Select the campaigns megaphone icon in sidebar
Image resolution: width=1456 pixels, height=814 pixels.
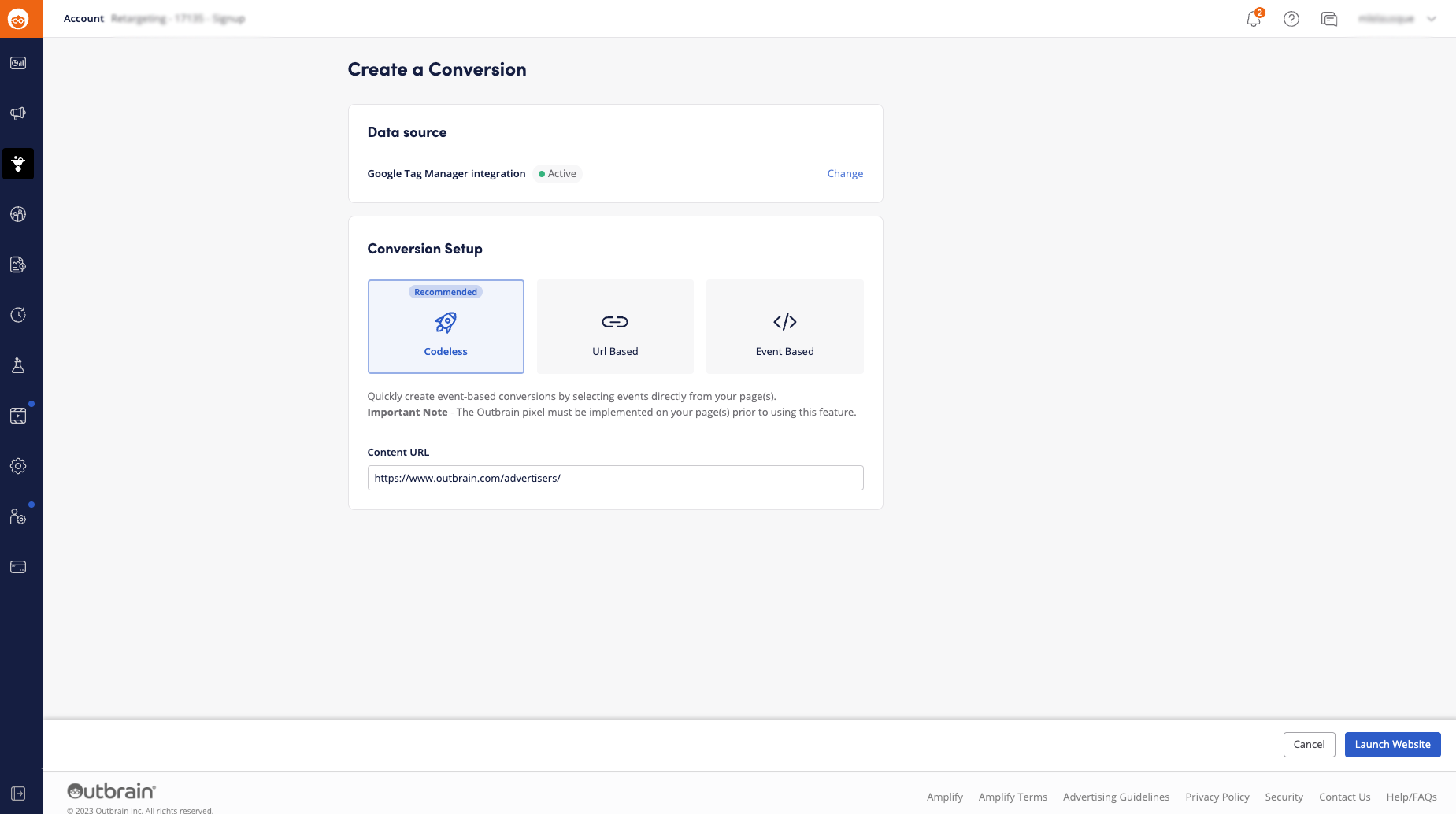pos(17,113)
